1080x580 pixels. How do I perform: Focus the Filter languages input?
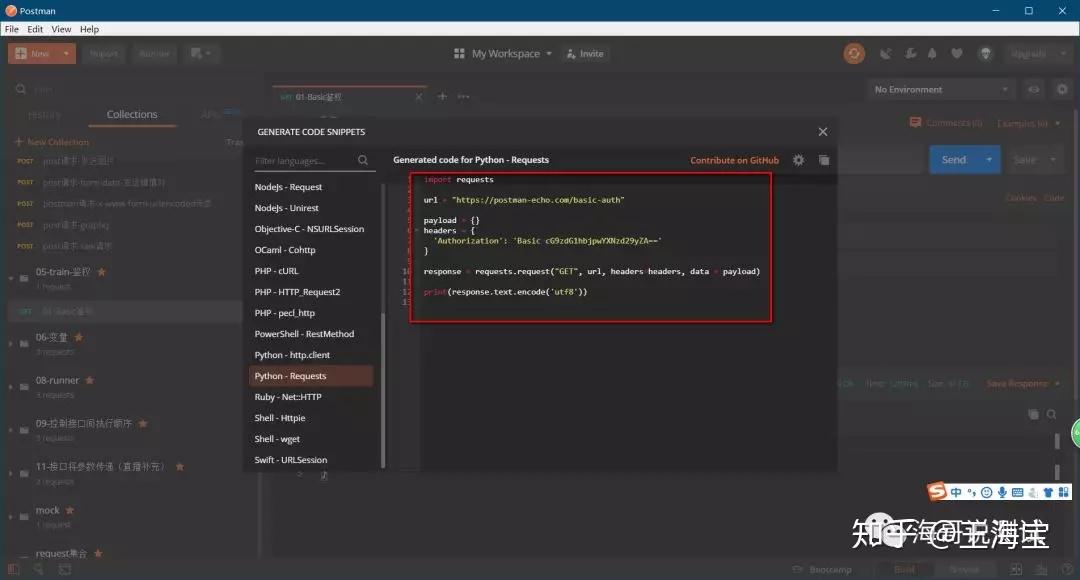point(303,160)
